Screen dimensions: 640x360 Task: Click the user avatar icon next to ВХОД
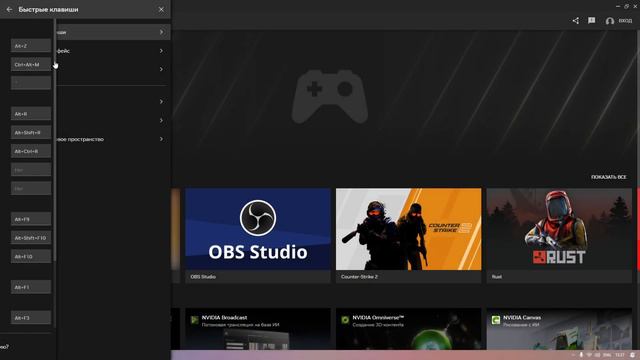(609, 21)
